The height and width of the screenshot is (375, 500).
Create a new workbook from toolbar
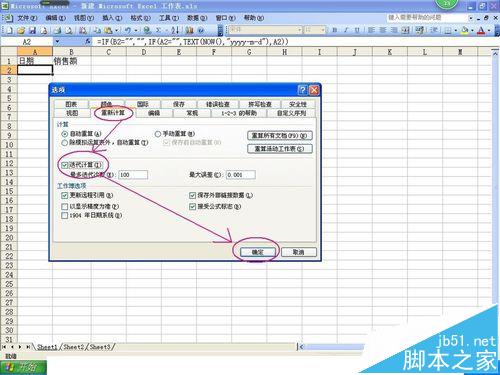(x=9, y=30)
